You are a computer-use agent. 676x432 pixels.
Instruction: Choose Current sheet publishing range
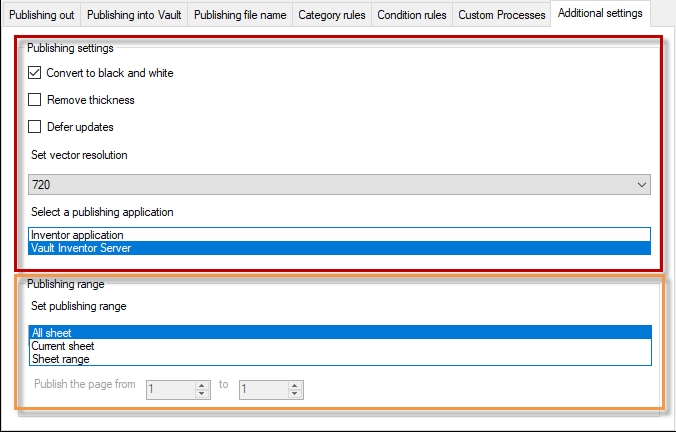62,346
